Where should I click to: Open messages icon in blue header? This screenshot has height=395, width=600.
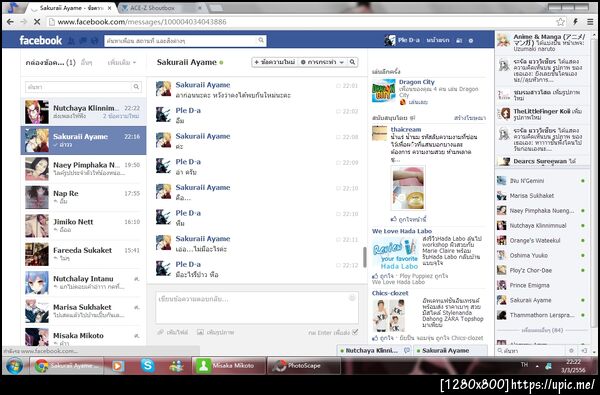83,40
